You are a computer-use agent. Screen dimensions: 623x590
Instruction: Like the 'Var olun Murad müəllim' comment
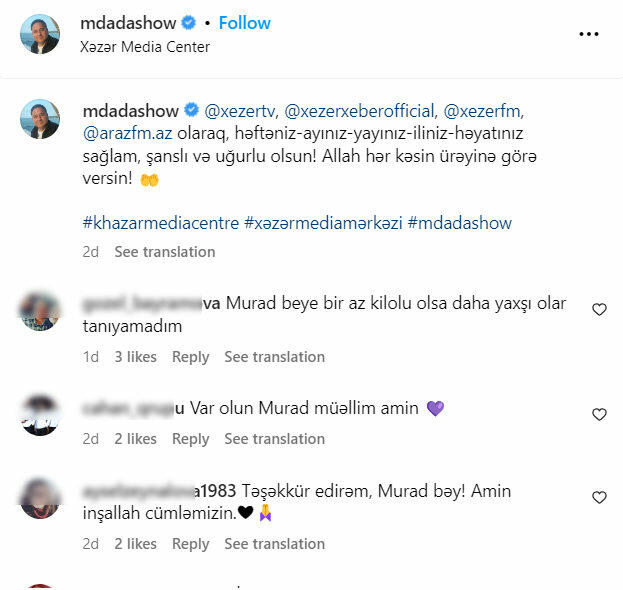pyautogui.click(x=599, y=414)
